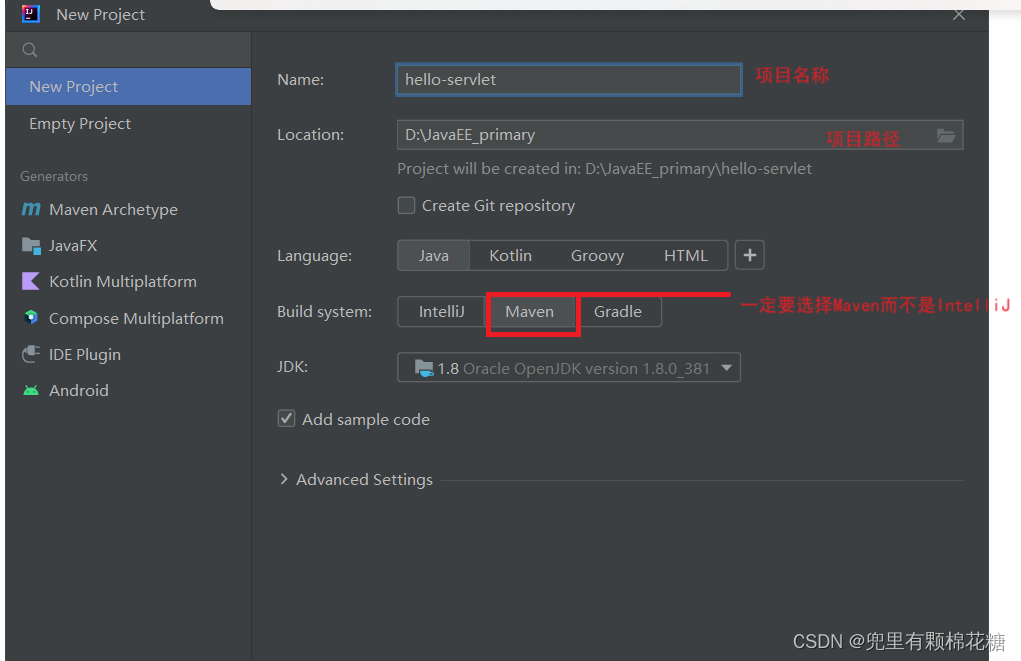Select Groovy as the language
The width and height of the screenshot is (1021, 661).
point(597,255)
